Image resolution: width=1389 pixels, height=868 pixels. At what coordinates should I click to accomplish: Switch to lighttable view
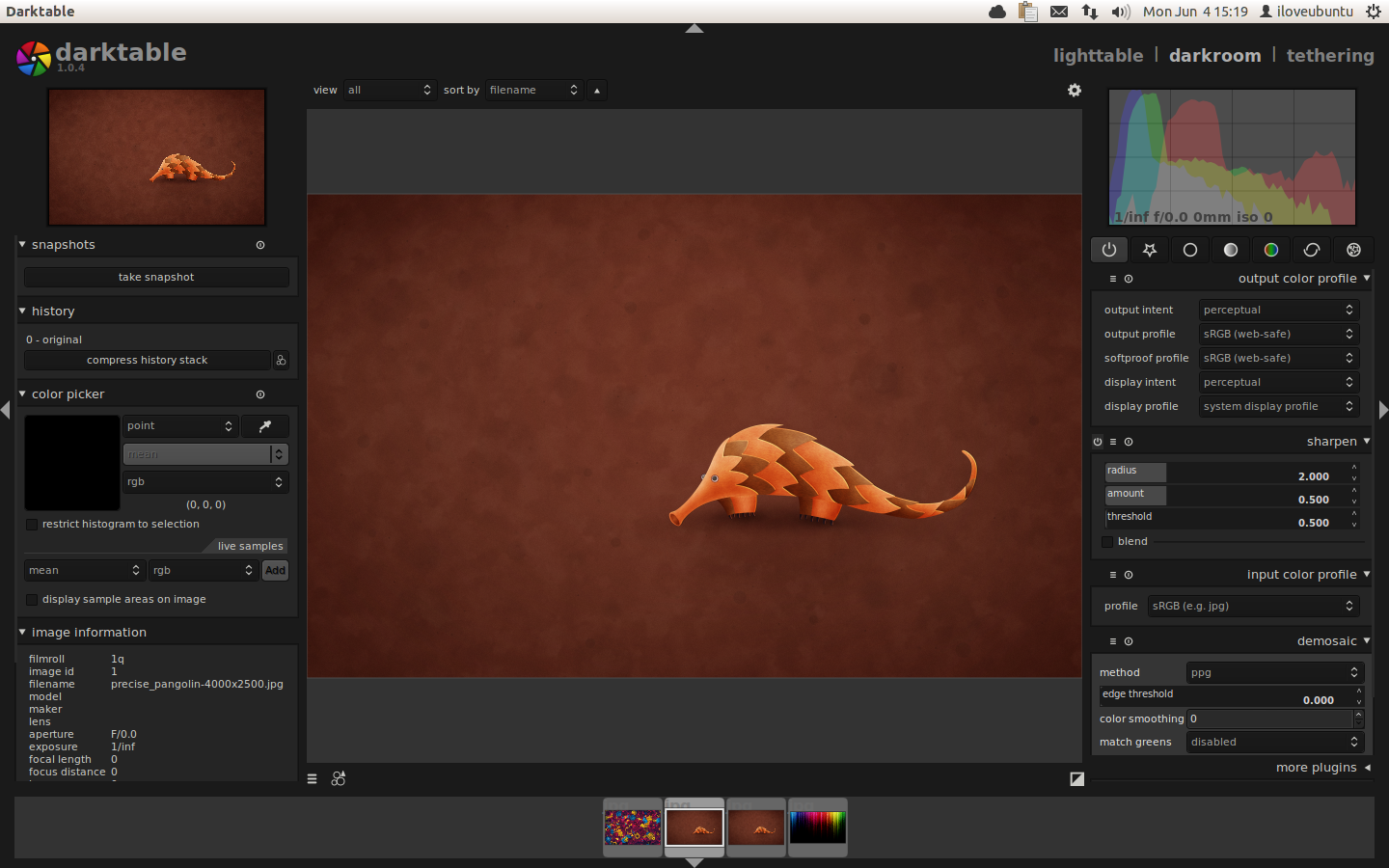click(x=1098, y=56)
